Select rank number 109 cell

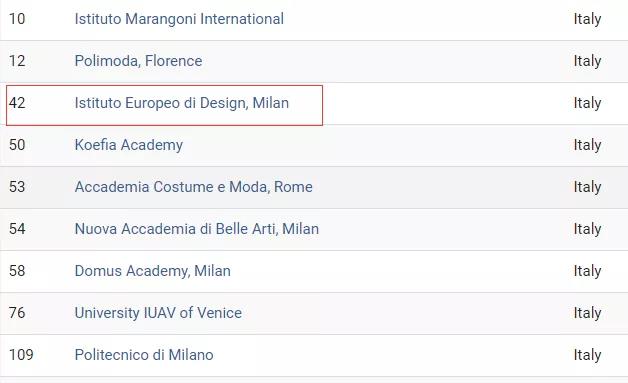[21, 355]
